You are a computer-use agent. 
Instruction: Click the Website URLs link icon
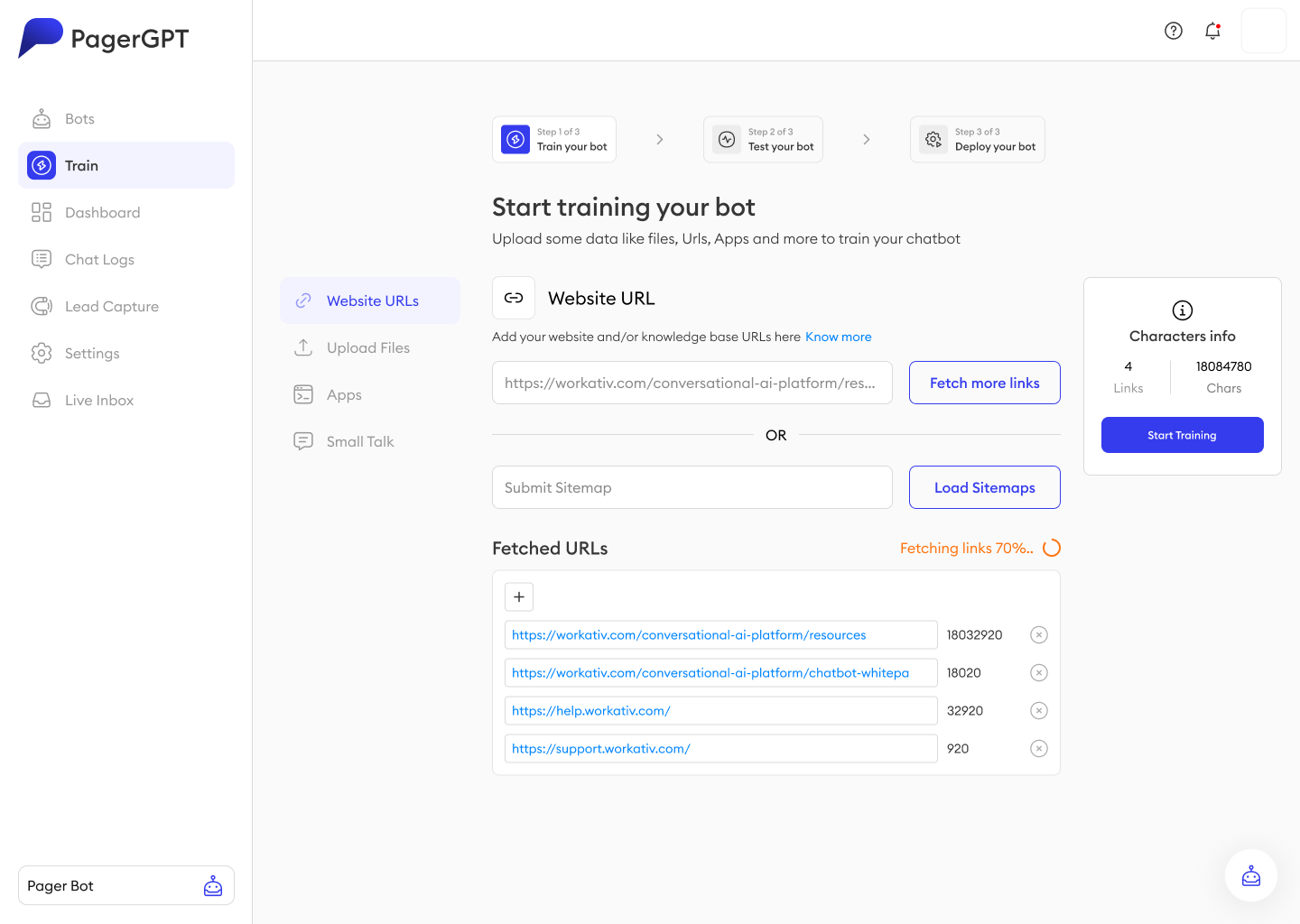click(303, 300)
